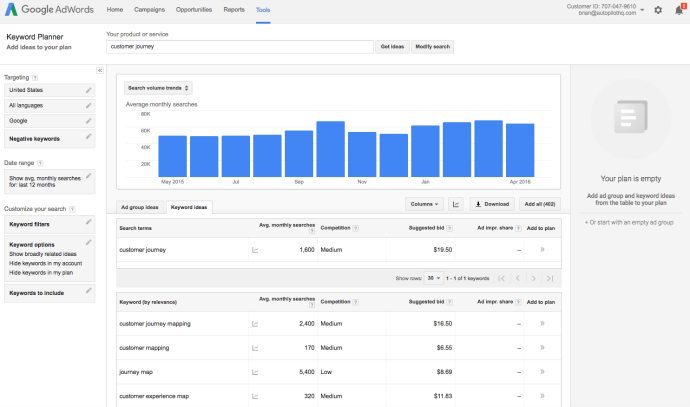Go to the previous results page
Image resolution: width=690 pixels, height=407 pixels.
(518, 279)
